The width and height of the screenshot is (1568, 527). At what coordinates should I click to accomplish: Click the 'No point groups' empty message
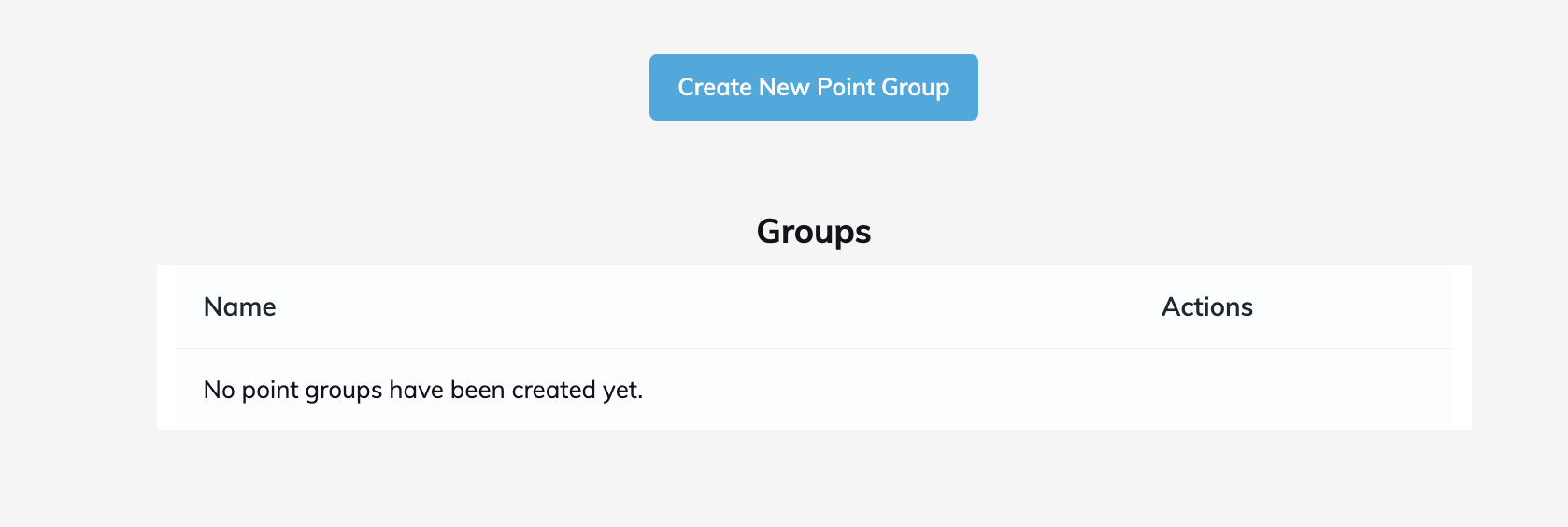(x=422, y=390)
